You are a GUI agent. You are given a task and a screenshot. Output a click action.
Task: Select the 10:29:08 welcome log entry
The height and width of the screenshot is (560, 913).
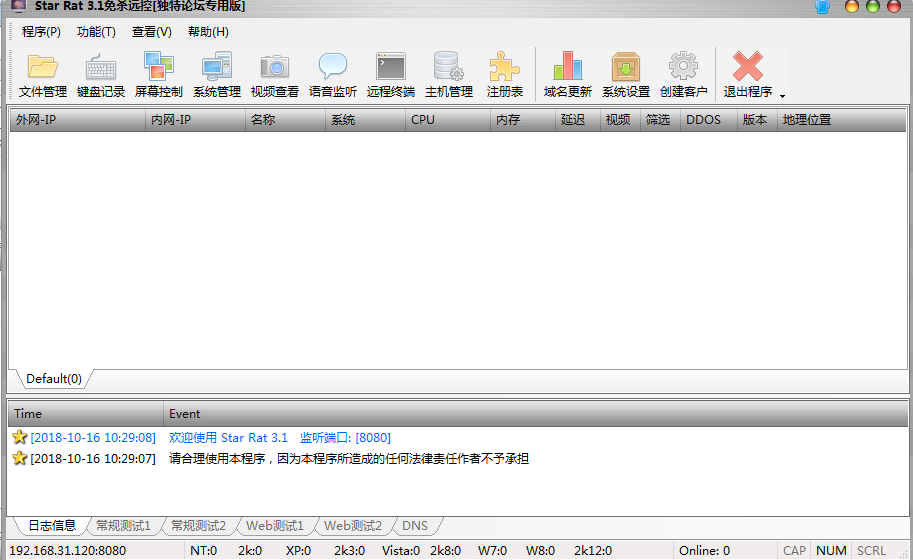click(458, 438)
